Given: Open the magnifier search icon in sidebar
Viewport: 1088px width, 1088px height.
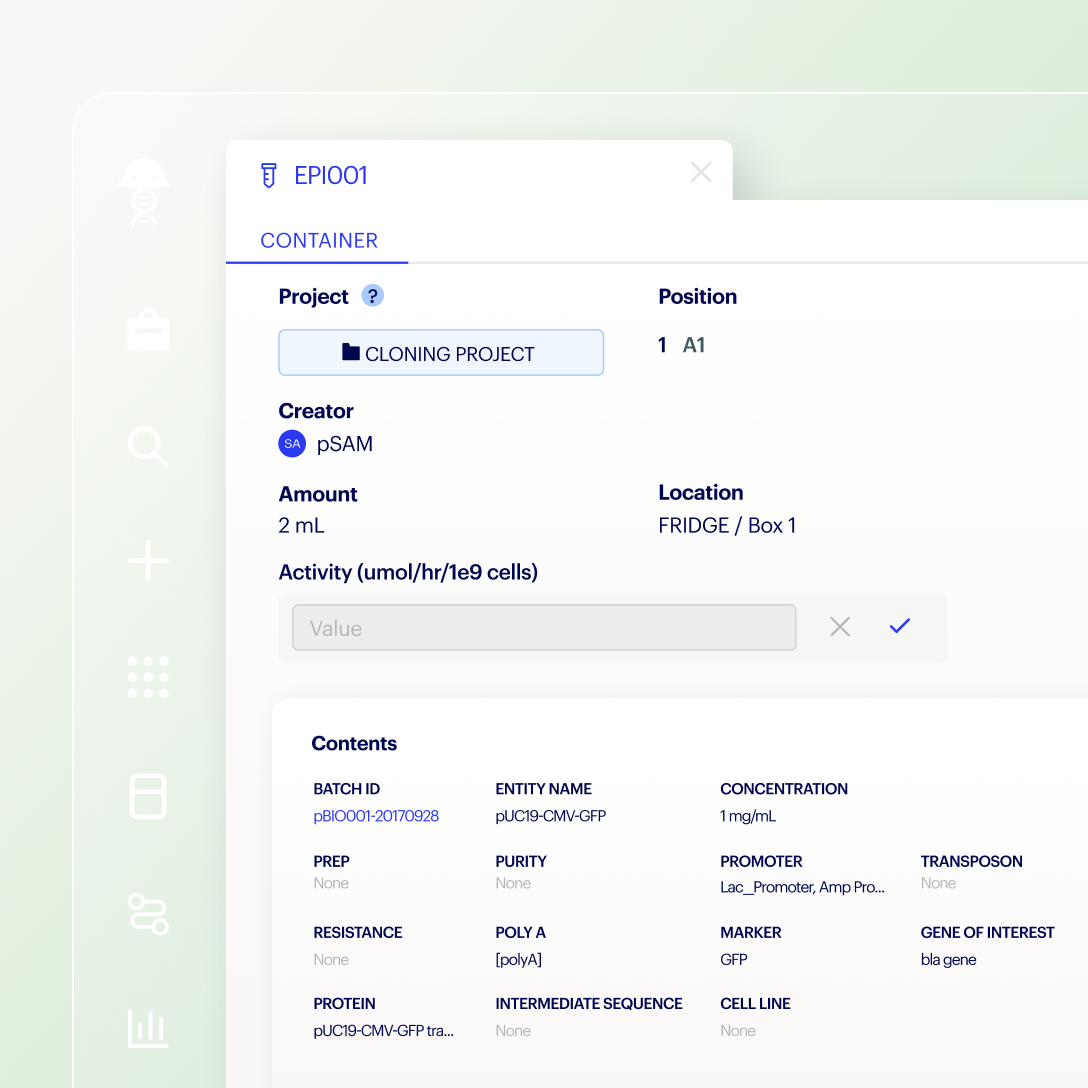Looking at the screenshot, I should [148, 446].
